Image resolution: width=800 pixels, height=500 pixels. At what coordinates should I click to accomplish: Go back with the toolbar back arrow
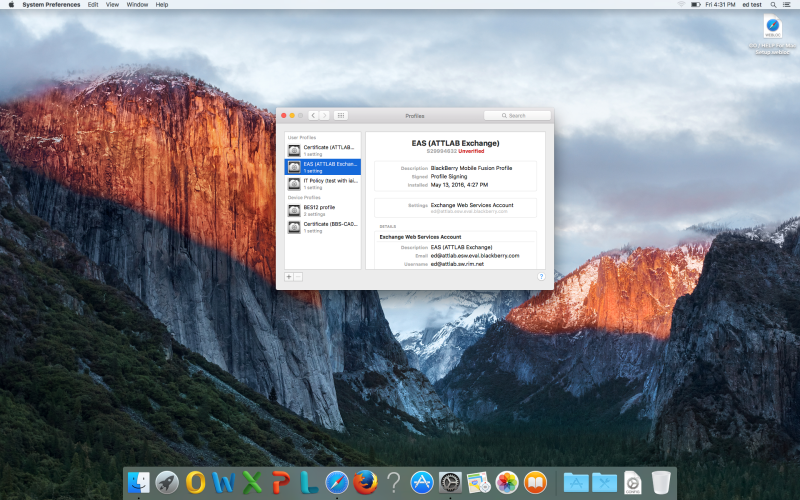click(313, 116)
